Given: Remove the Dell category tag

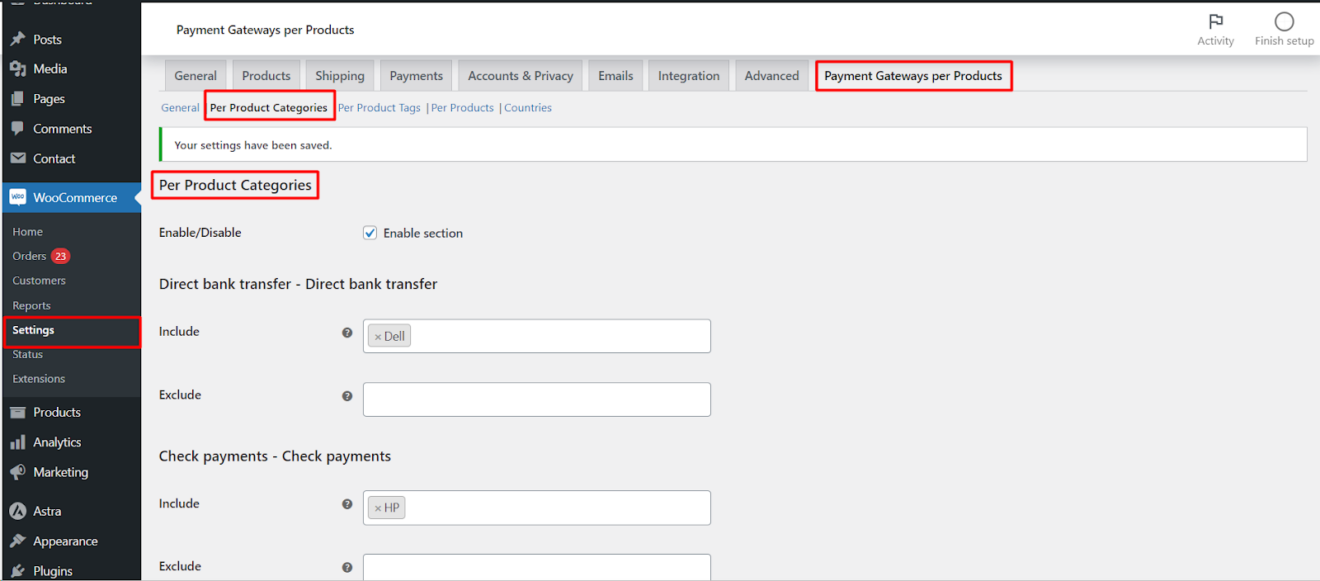Looking at the screenshot, I should click(x=378, y=337).
